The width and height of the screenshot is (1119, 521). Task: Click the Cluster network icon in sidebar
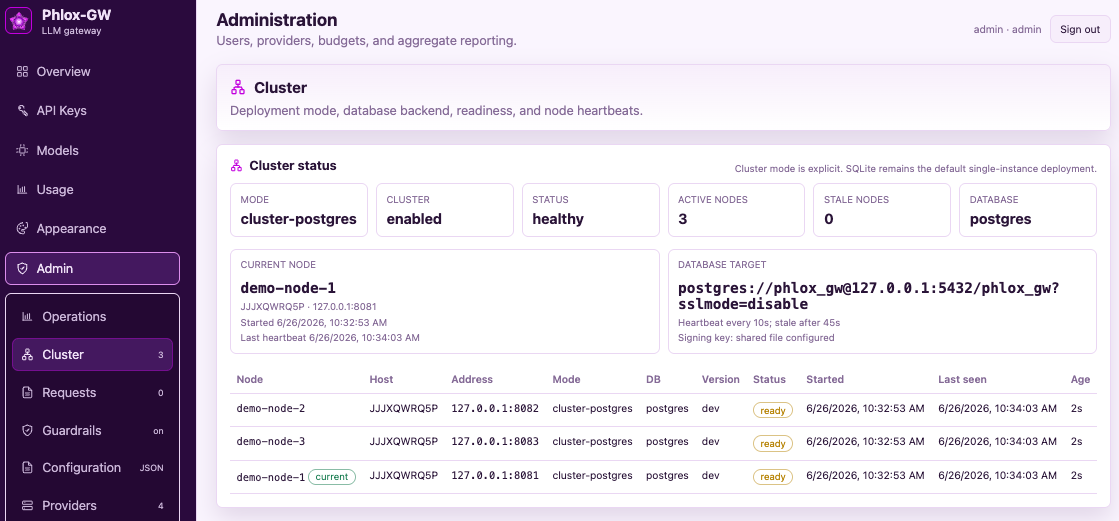[28, 355]
